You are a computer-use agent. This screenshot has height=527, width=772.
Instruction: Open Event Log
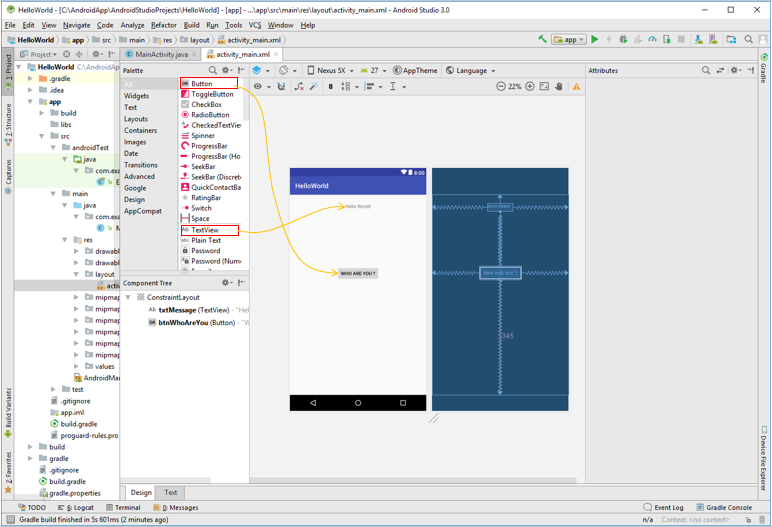[x=663, y=507]
